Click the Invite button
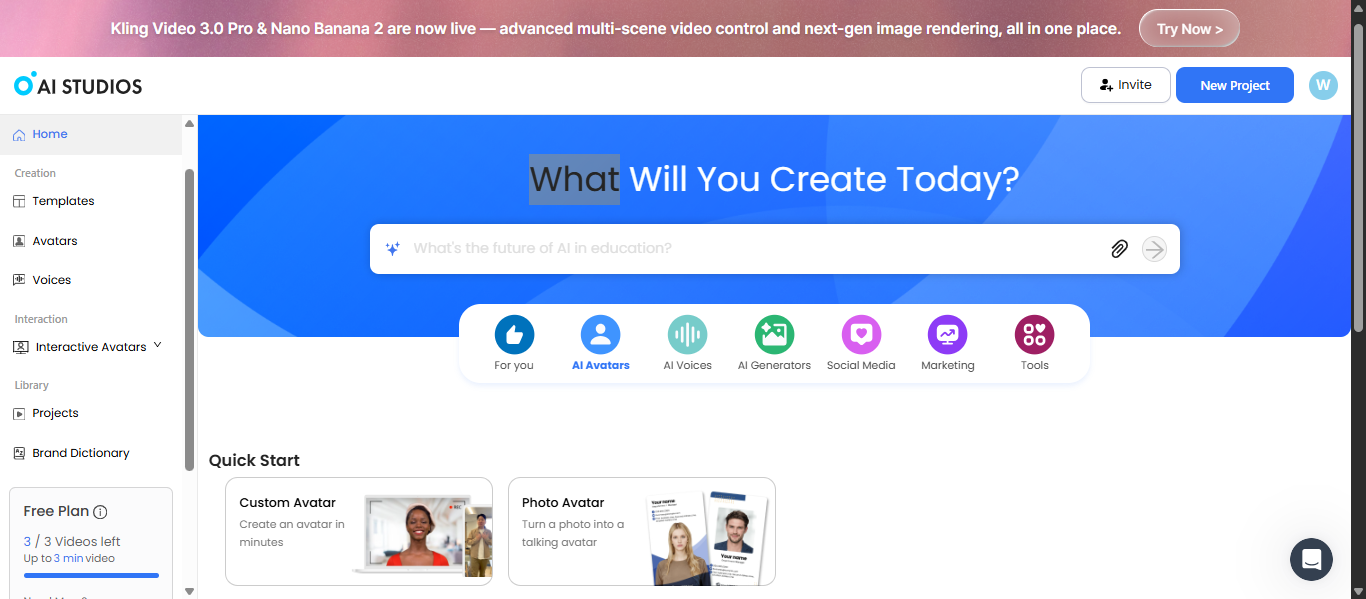The width and height of the screenshot is (1366, 599). tap(1125, 85)
